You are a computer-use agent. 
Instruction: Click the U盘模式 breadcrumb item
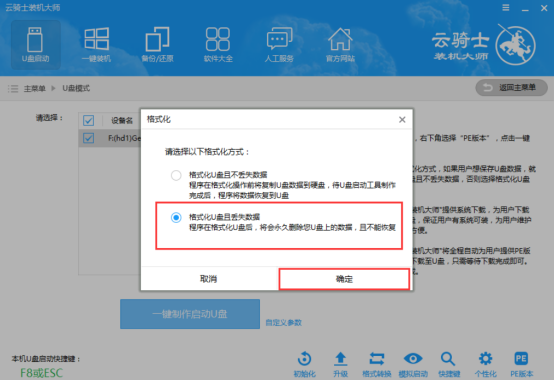tap(76, 88)
